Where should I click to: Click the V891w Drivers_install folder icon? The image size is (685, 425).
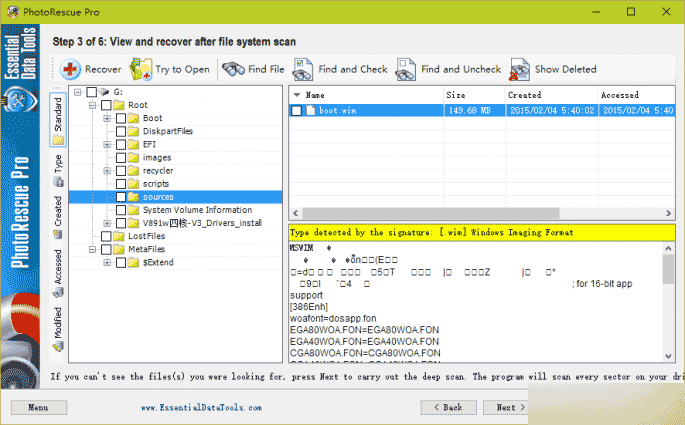point(134,223)
